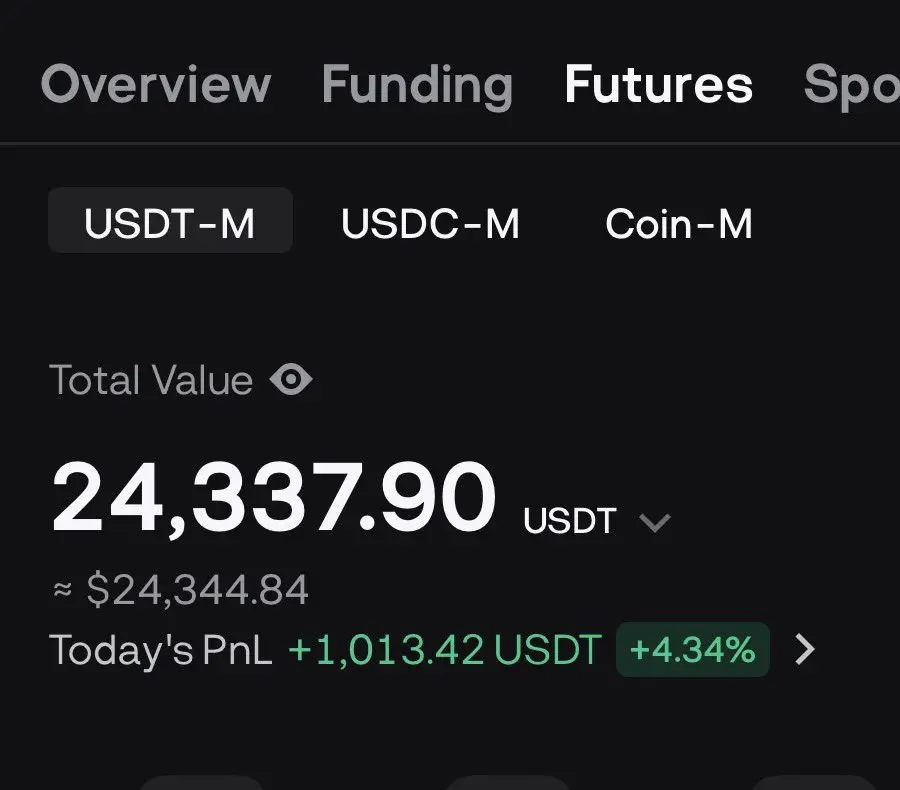
Task: Expand the USDT currency chevron
Action: [x=654, y=522]
